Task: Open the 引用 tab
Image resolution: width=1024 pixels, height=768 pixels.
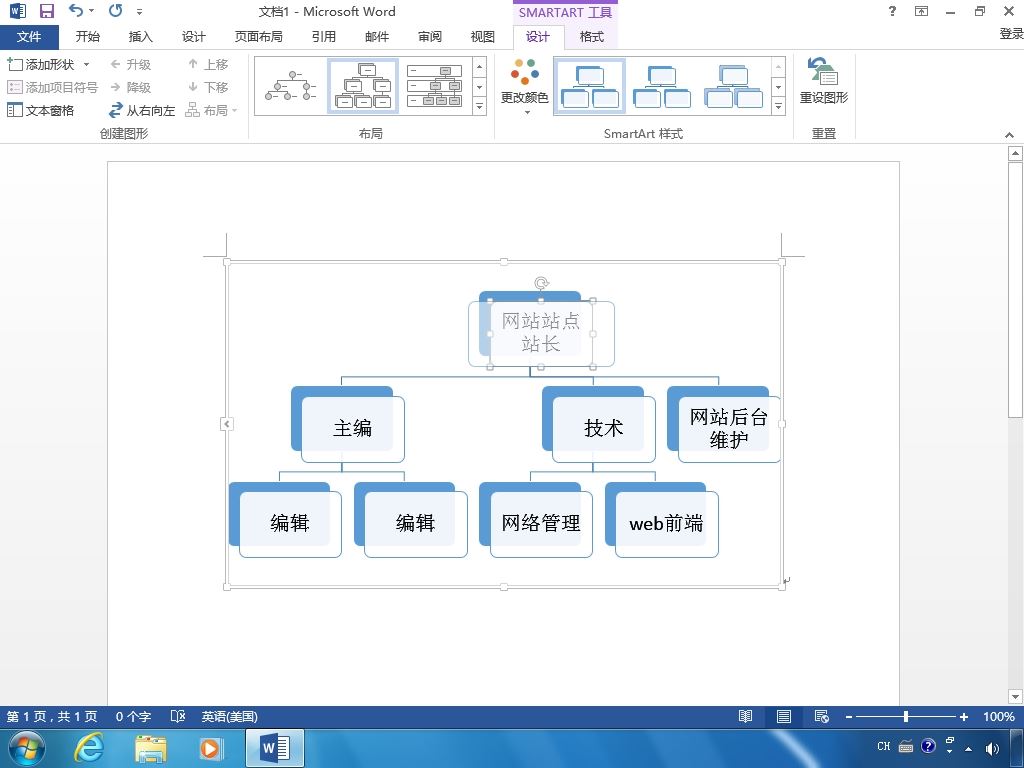Action: 324,37
